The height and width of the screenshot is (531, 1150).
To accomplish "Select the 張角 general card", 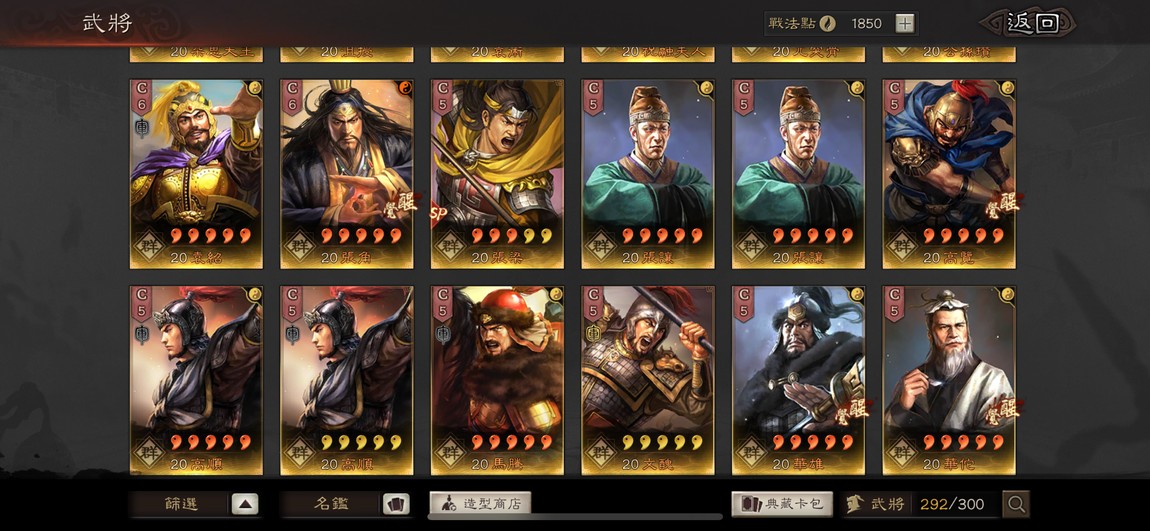I will tap(347, 174).
